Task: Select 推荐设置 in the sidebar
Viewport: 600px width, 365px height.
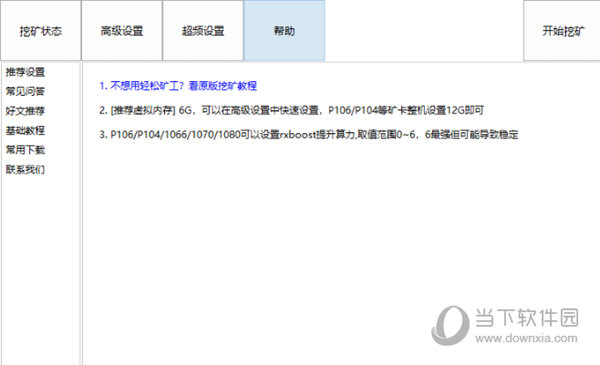Action: [x=25, y=72]
